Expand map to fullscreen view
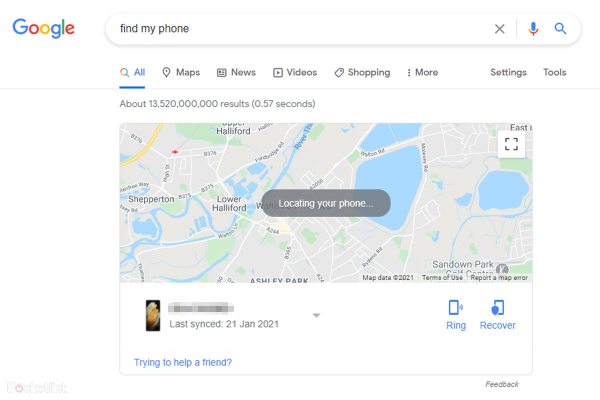The width and height of the screenshot is (600, 400). pos(511,144)
